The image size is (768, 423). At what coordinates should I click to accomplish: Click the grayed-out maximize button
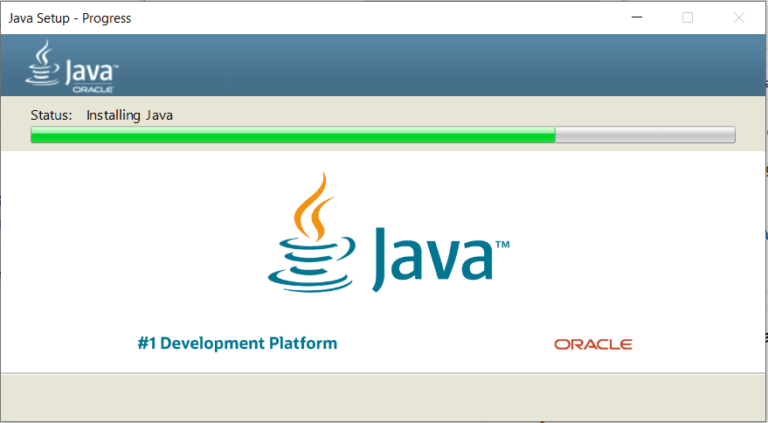pos(687,17)
